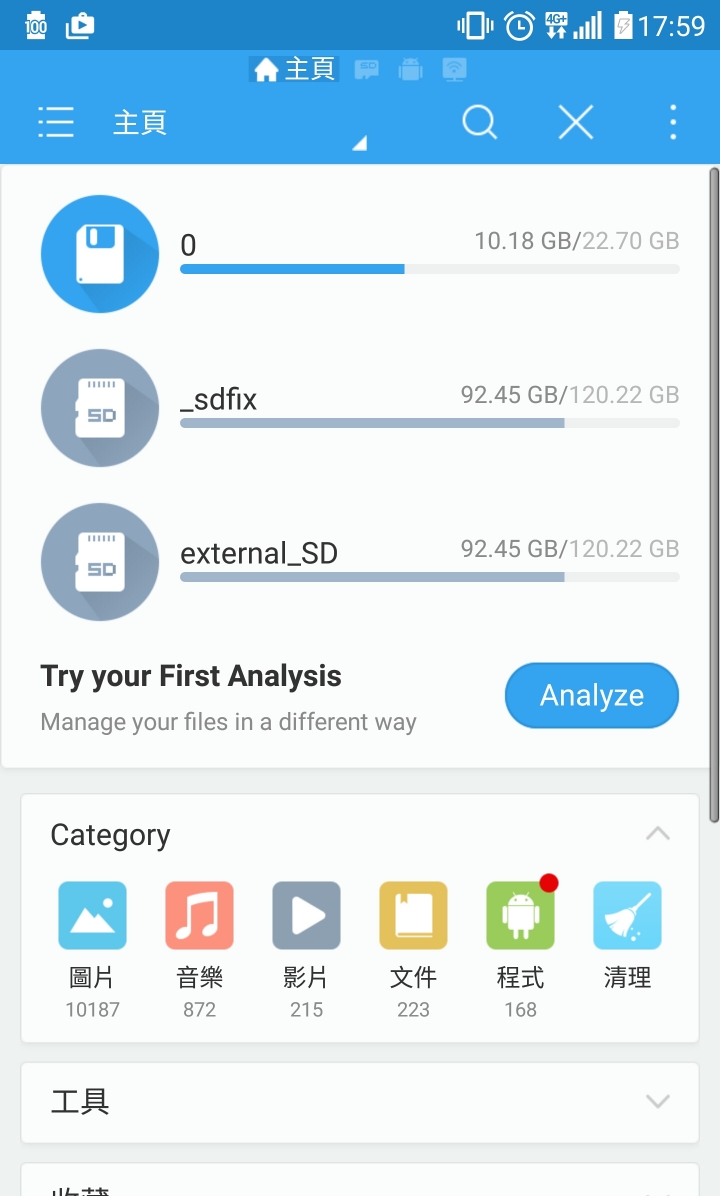Tap the search magnifier icon
The height and width of the screenshot is (1196, 720).
coord(480,122)
